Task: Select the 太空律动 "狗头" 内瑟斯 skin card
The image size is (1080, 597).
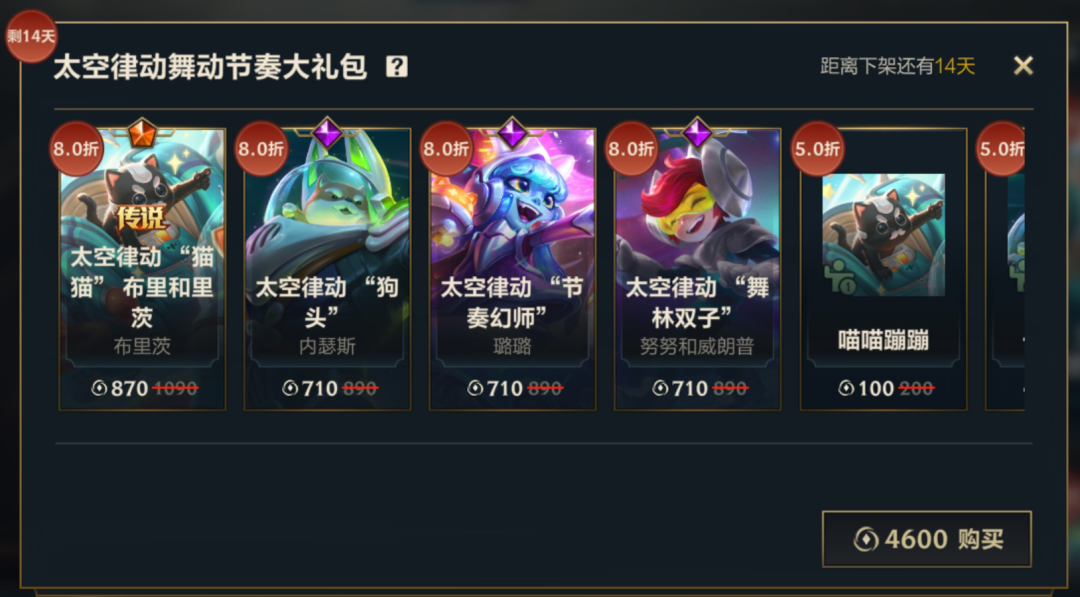Action: pos(327,269)
